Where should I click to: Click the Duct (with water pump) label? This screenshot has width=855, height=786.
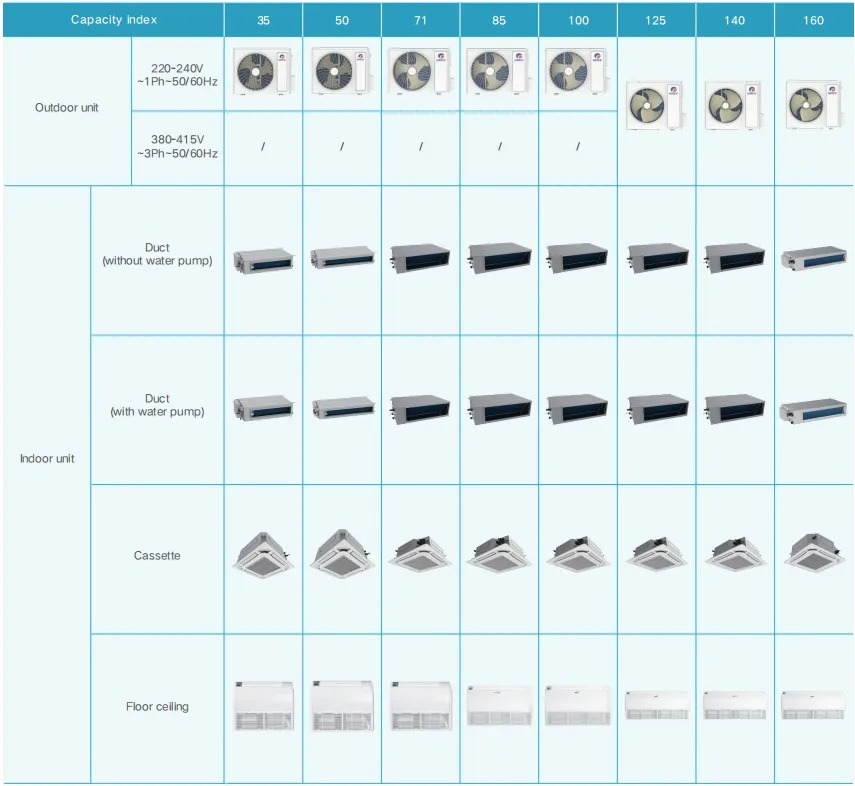click(x=156, y=405)
